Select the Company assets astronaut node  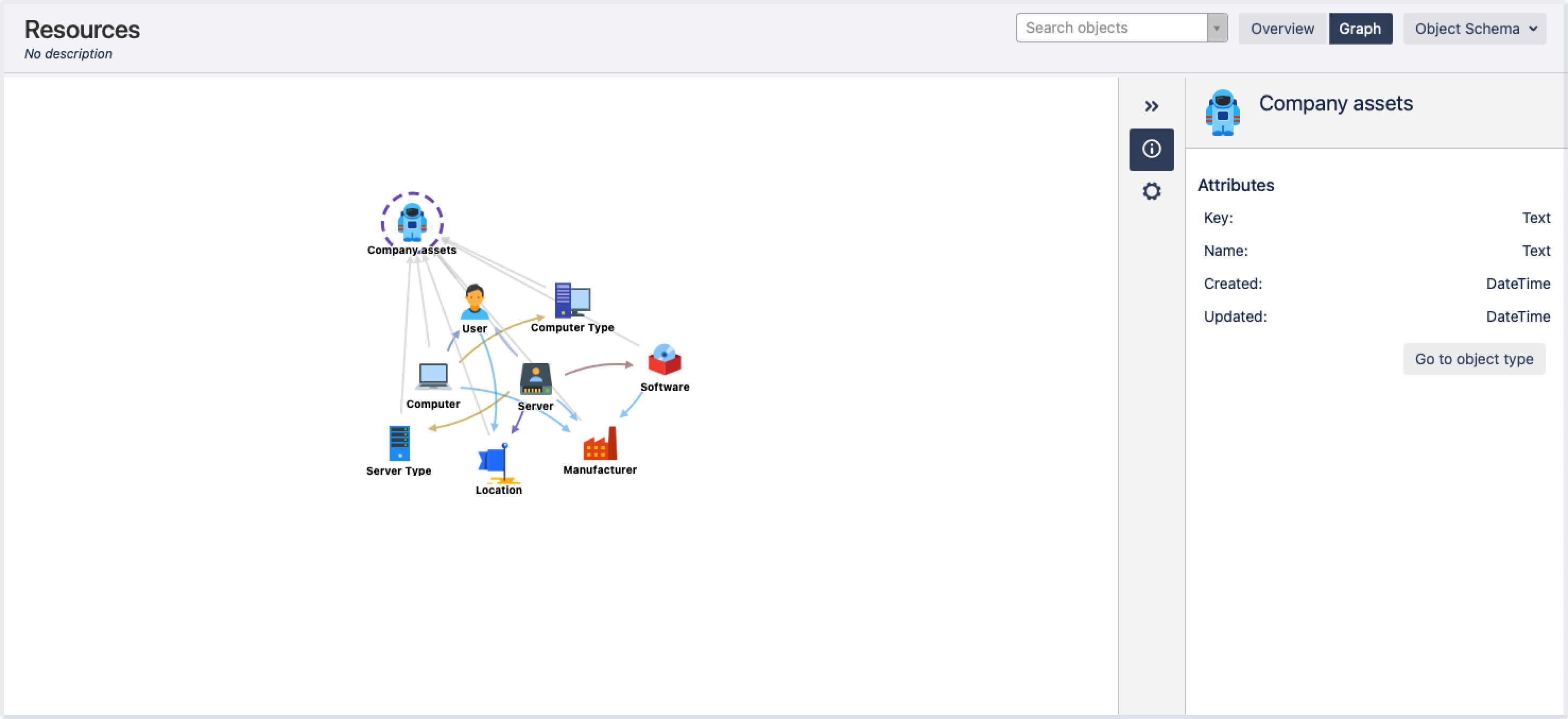pyautogui.click(x=412, y=222)
